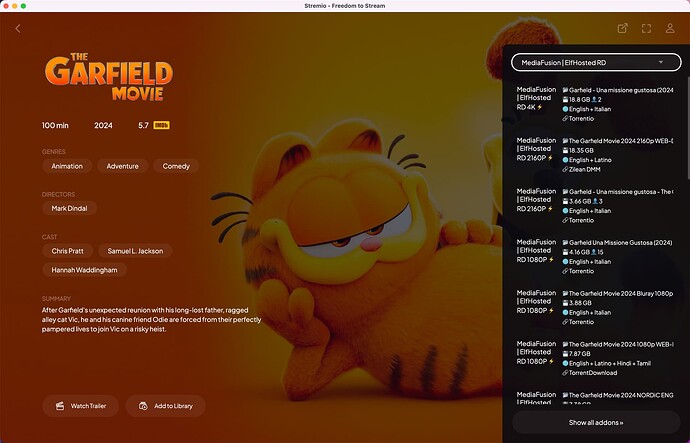Open MediaFusion ElfHosted RD addon dropdown
The height and width of the screenshot is (443, 690).
(596, 62)
